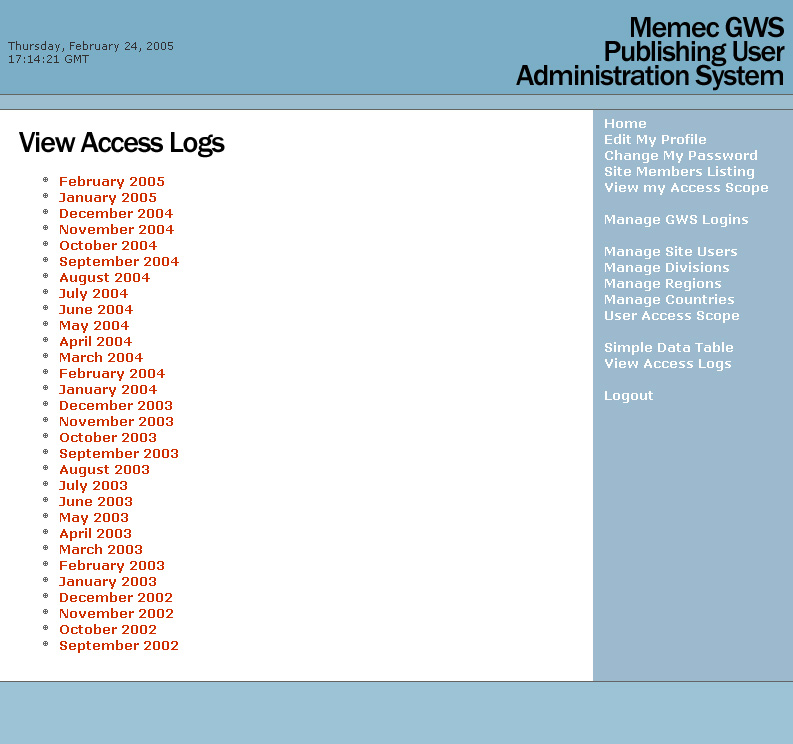Click the View Access Logs page heading
This screenshot has height=744, width=793.
point(121,143)
